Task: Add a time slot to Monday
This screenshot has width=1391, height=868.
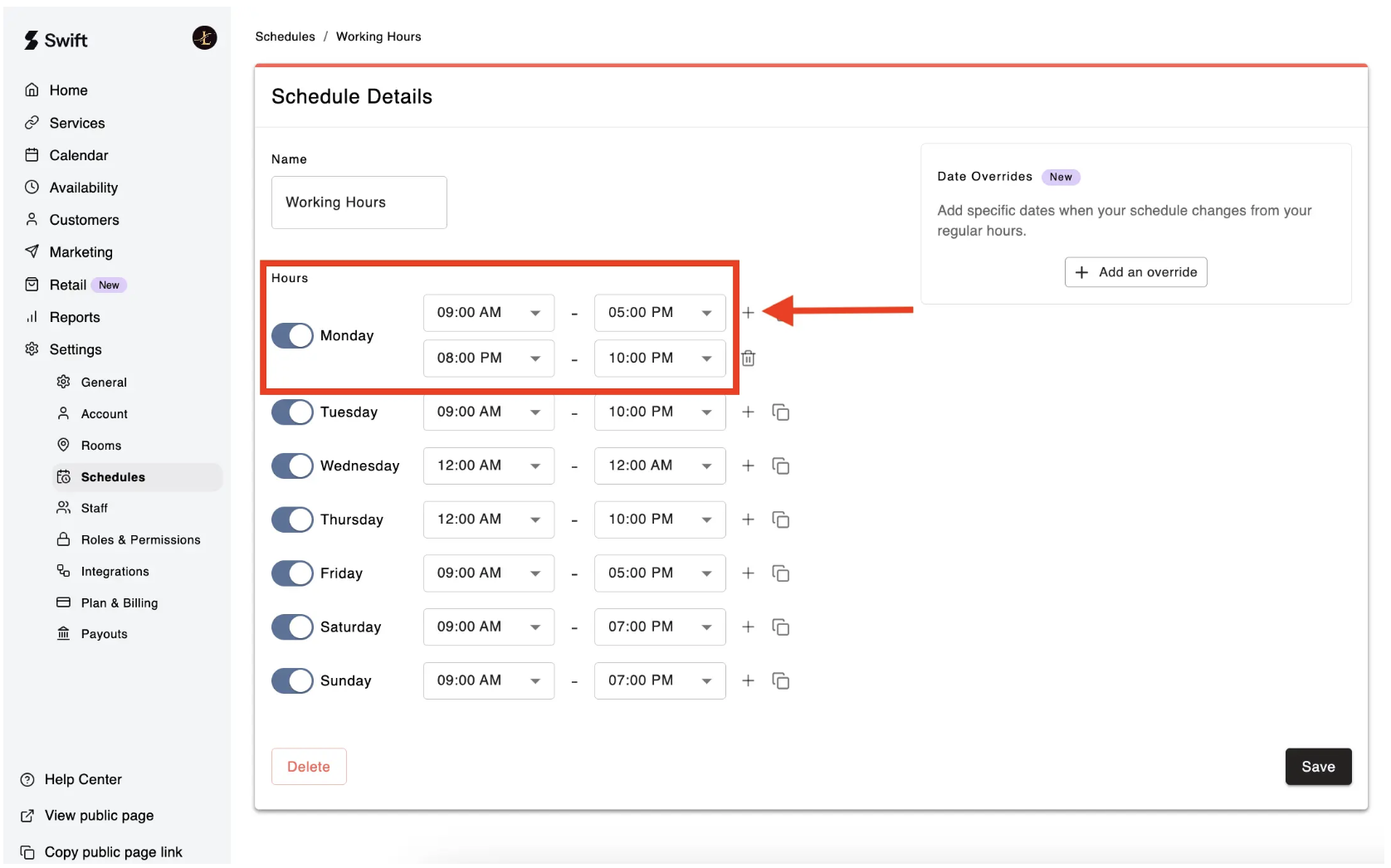Action: [748, 313]
